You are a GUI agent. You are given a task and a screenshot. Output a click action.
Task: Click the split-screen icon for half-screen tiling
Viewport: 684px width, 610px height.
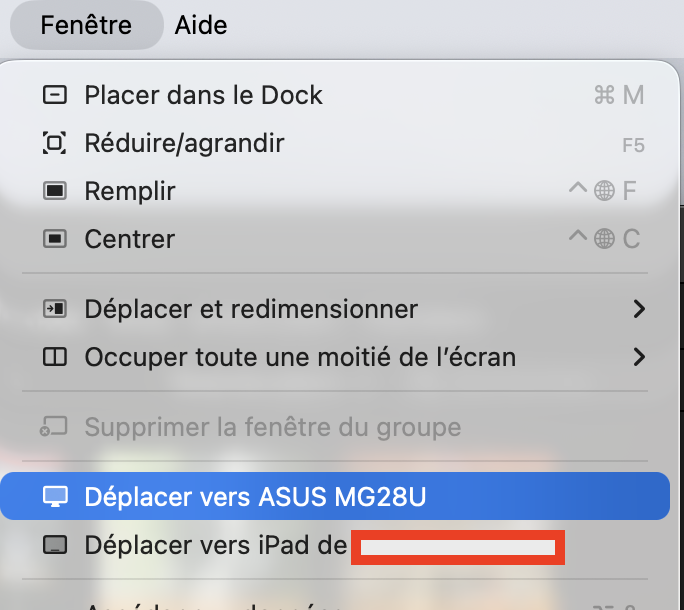coord(55,356)
